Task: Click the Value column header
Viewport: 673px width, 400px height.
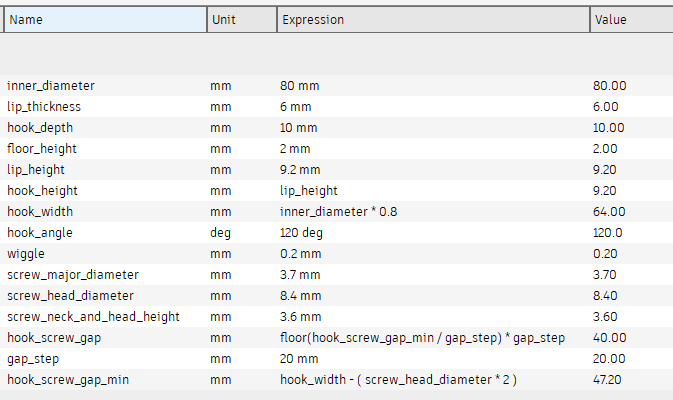Action: click(x=632, y=20)
